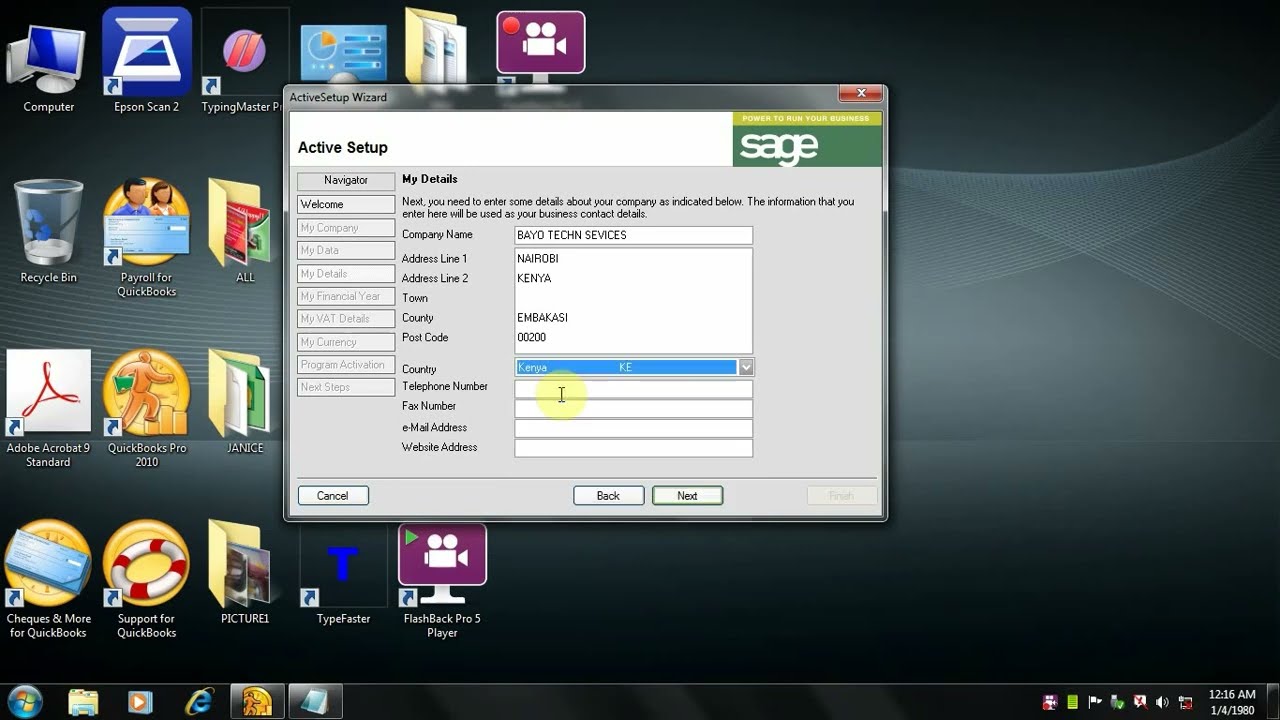The height and width of the screenshot is (720, 1280).
Task: Click the Cancel button
Action: [333, 495]
